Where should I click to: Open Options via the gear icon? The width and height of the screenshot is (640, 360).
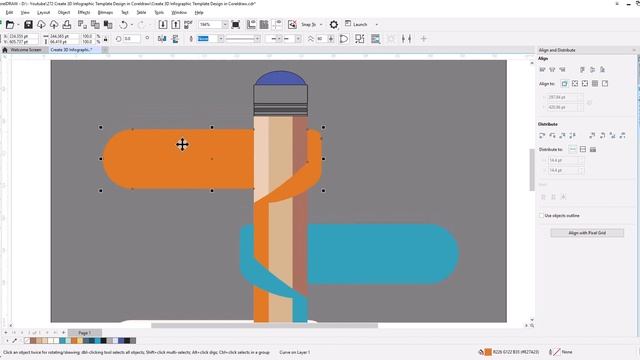333,24
